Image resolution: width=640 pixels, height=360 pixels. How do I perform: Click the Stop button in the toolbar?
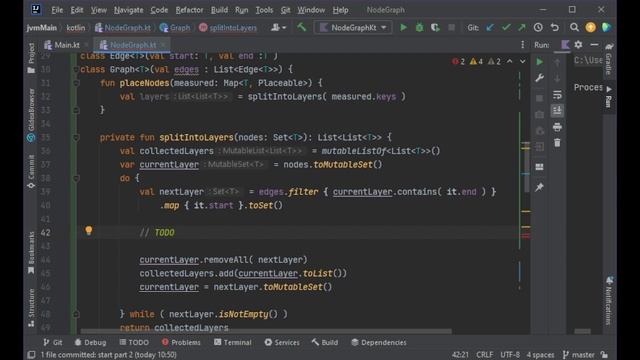pyautogui.click(x=451, y=27)
